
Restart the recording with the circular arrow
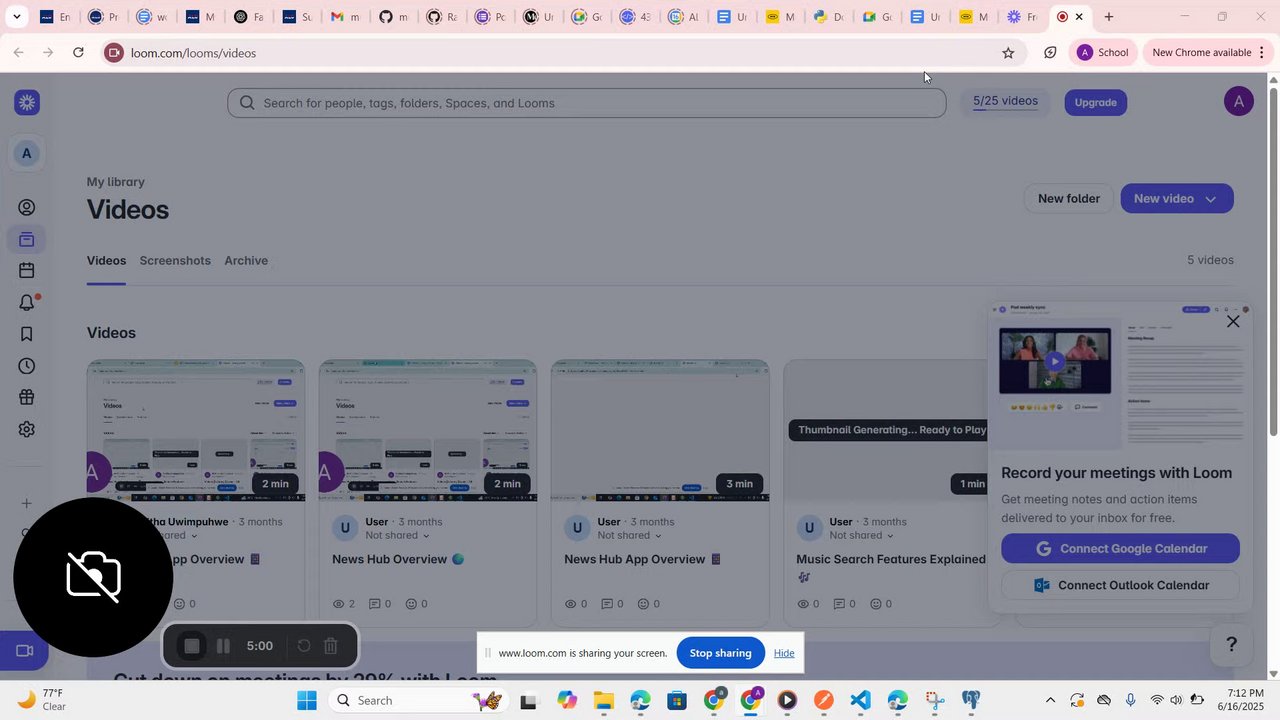(304, 646)
